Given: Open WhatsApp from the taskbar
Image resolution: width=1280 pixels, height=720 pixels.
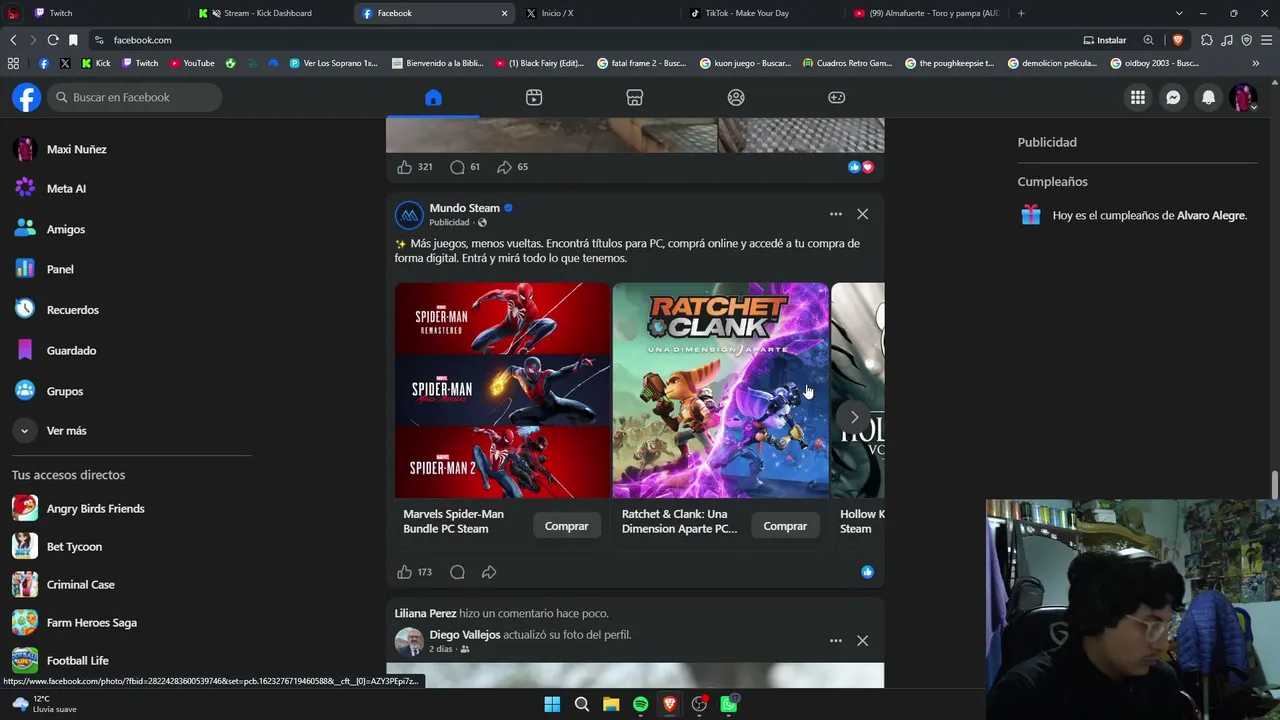Looking at the screenshot, I should pos(729,704).
